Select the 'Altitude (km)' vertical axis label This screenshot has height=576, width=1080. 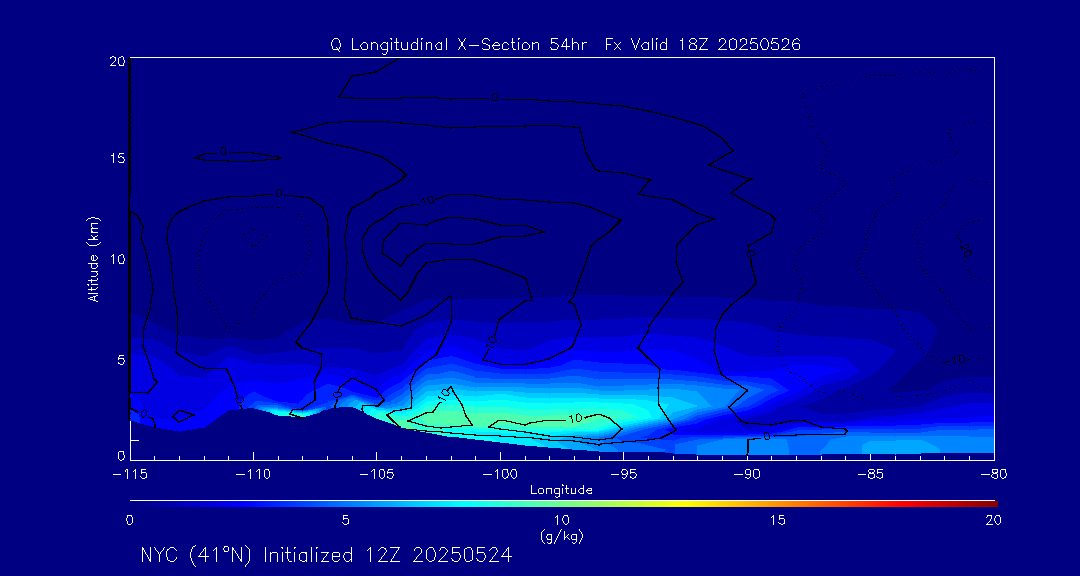pyautogui.click(x=92, y=258)
